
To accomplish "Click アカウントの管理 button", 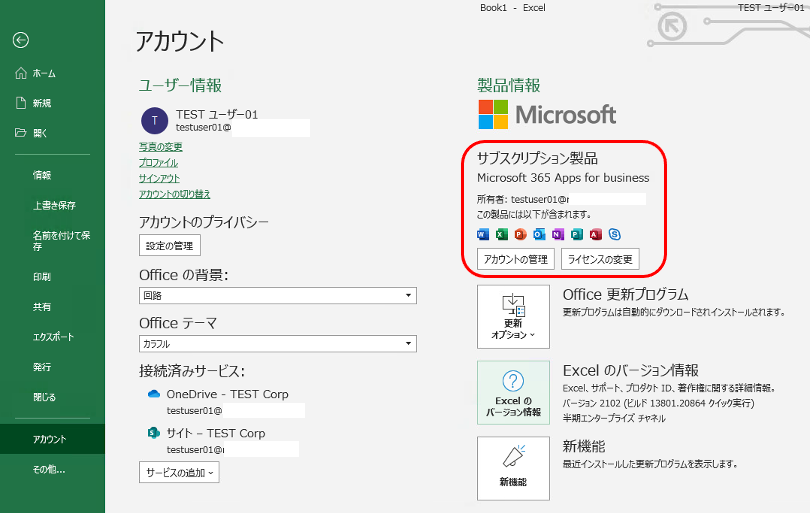I will tap(516, 259).
